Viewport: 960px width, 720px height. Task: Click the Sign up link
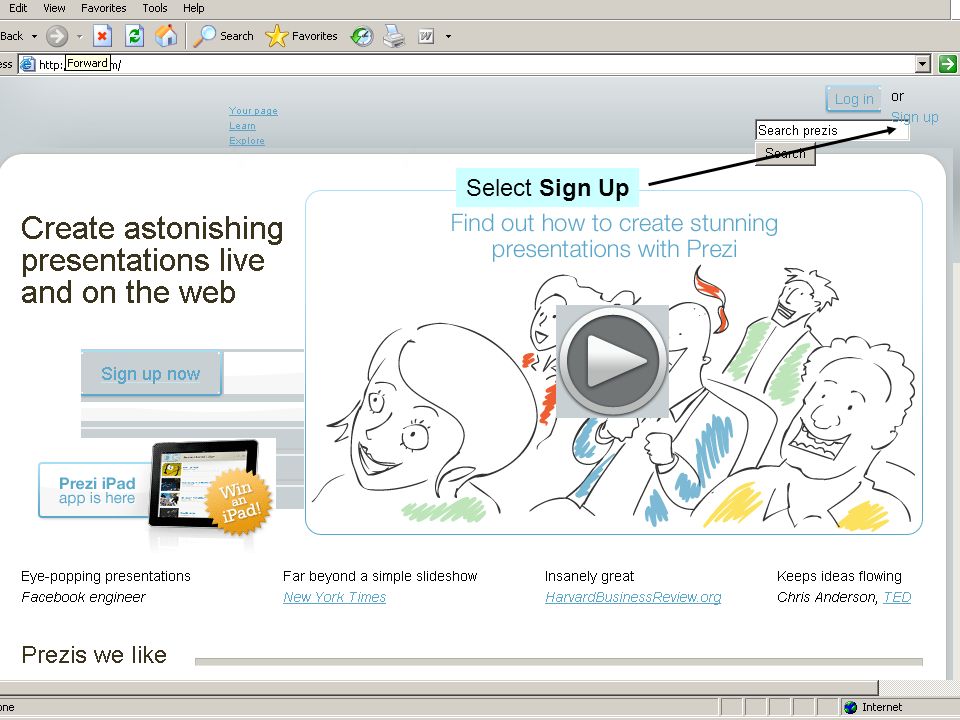[915, 117]
